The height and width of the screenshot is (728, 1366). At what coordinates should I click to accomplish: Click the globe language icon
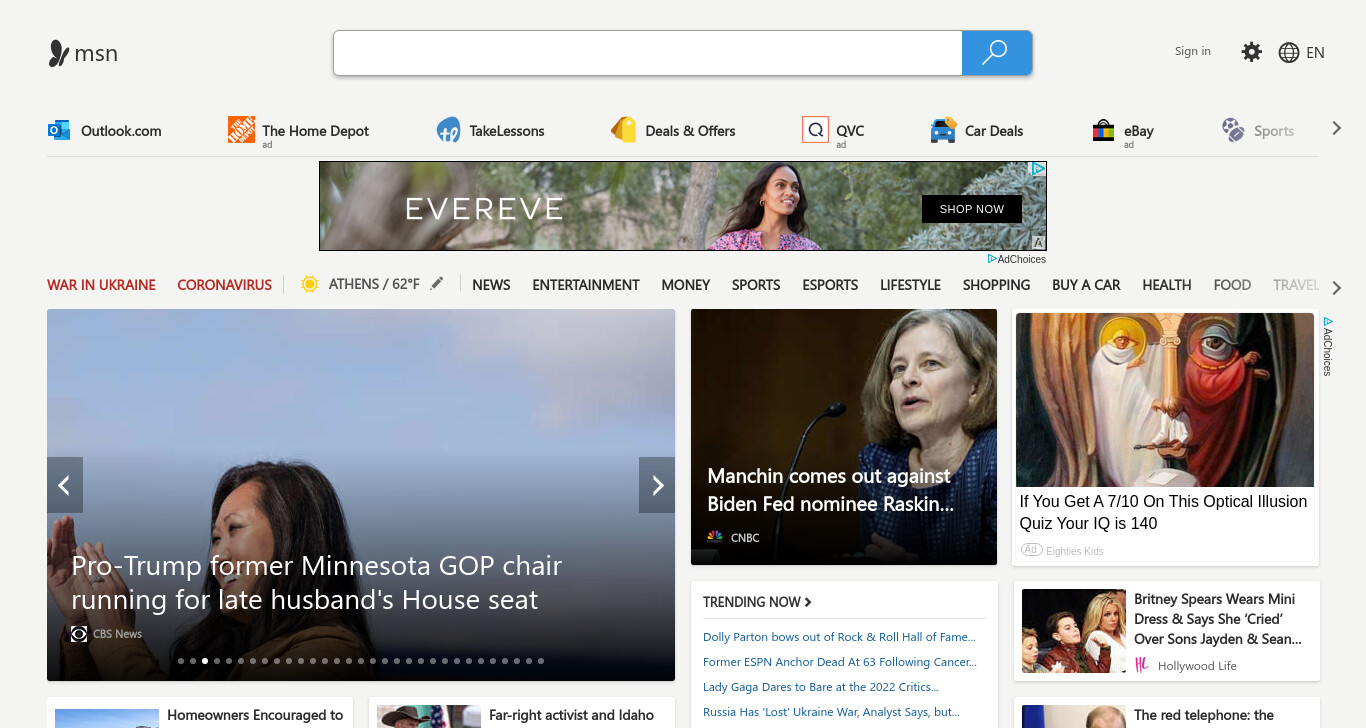(1289, 53)
